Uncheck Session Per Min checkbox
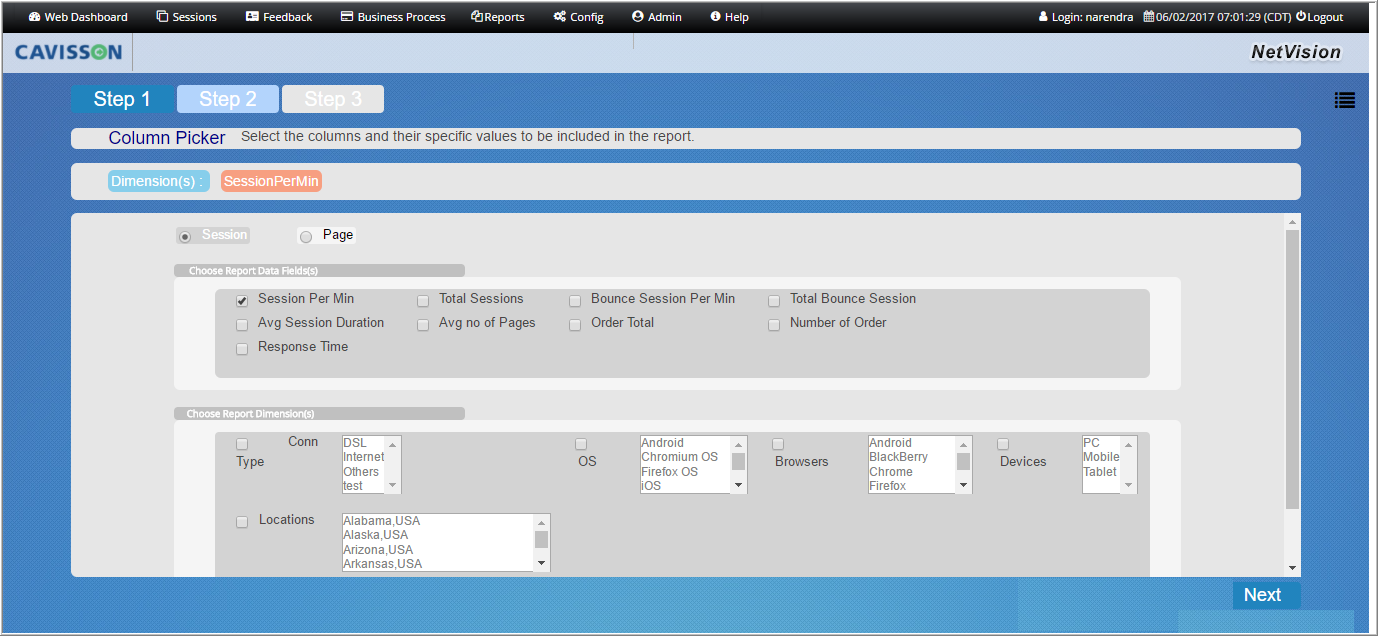Image resolution: width=1378 pixels, height=636 pixels. click(x=242, y=301)
